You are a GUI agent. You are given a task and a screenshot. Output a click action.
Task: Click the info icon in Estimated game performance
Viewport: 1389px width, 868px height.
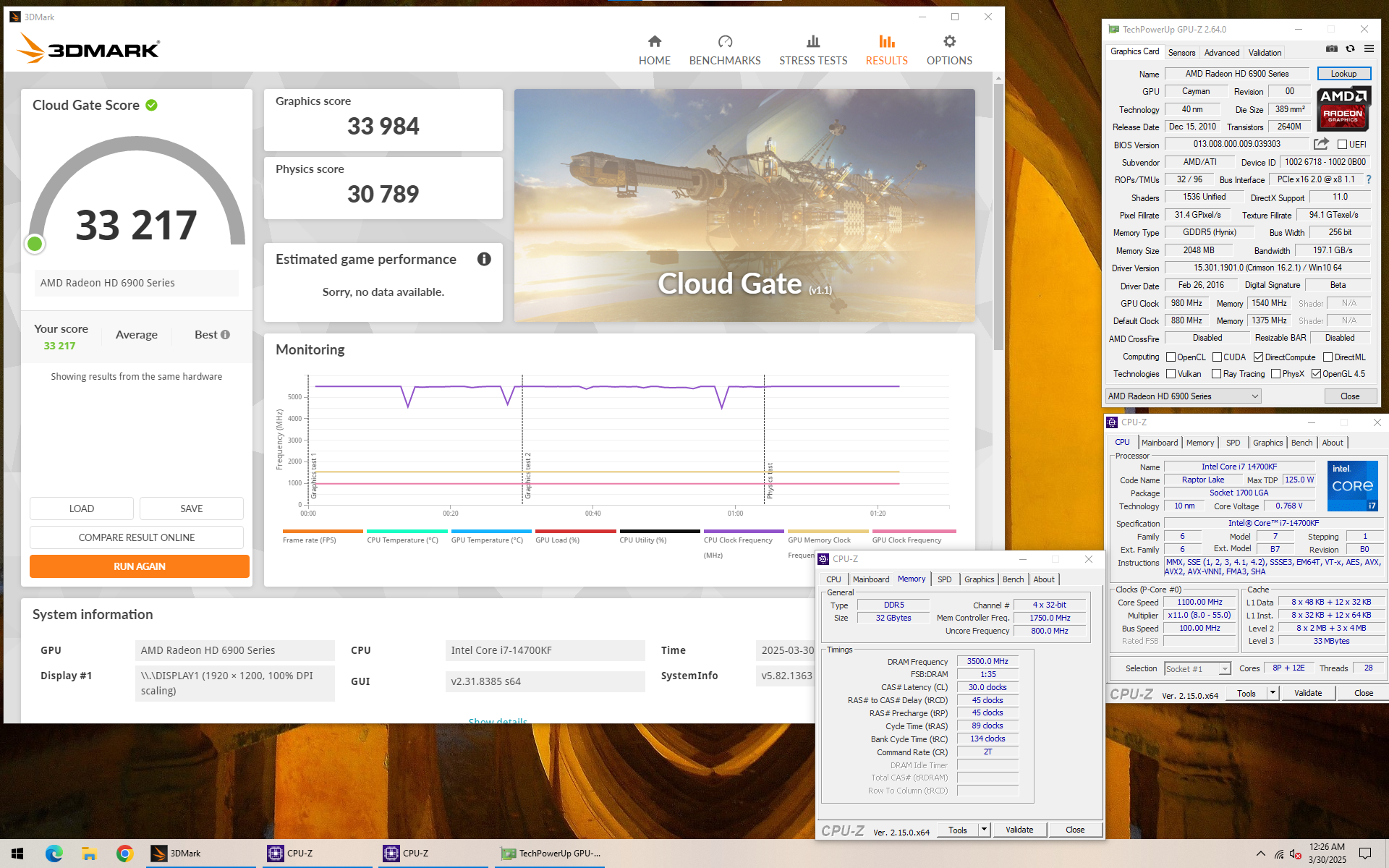coord(484,259)
